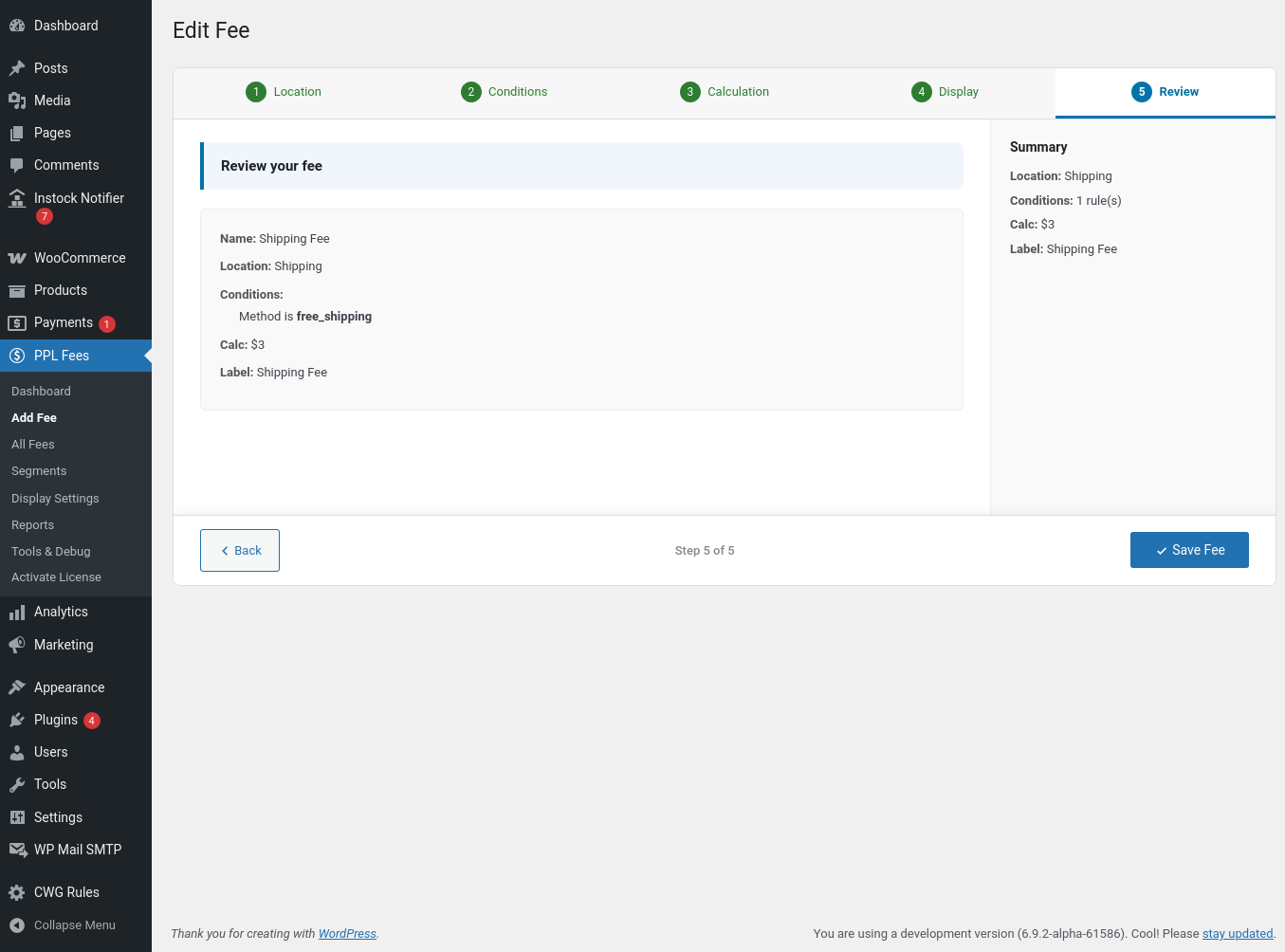Image resolution: width=1285 pixels, height=952 pixels.
Task: Click the Posts pushpin icon
Action: (17, 68)
